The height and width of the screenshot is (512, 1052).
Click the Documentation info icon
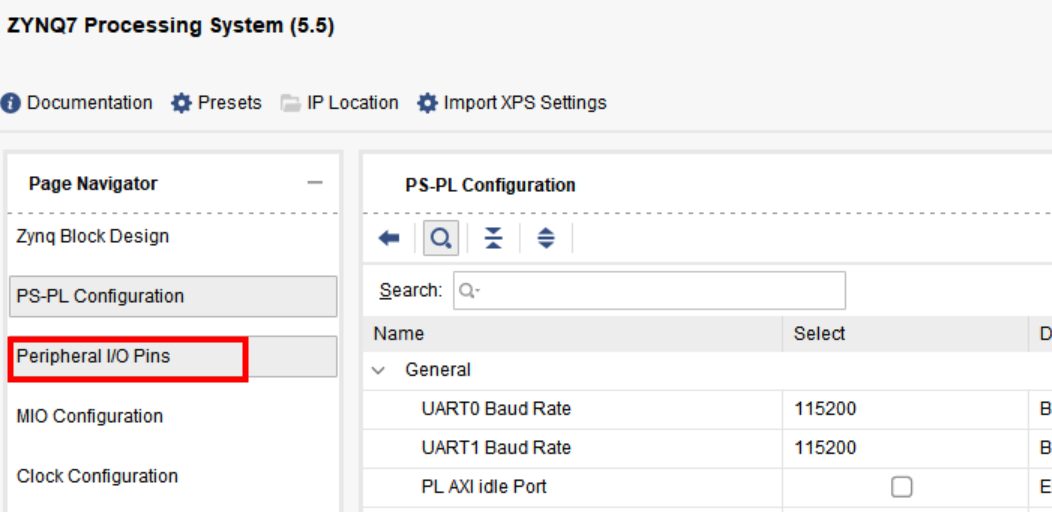tap(11, 103)
